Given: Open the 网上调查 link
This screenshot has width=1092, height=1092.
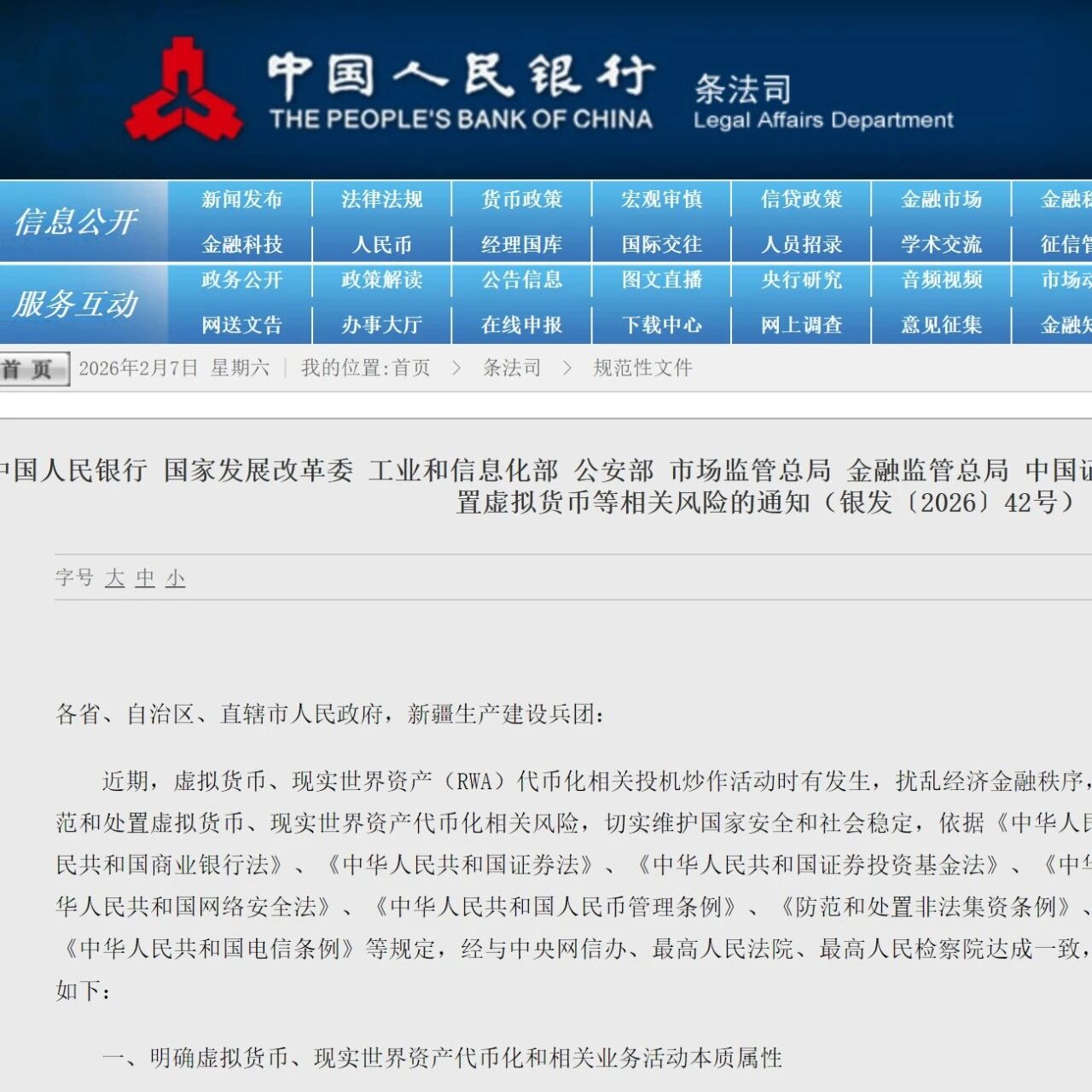Looking at the screenshot, I should tap(801, 325).
